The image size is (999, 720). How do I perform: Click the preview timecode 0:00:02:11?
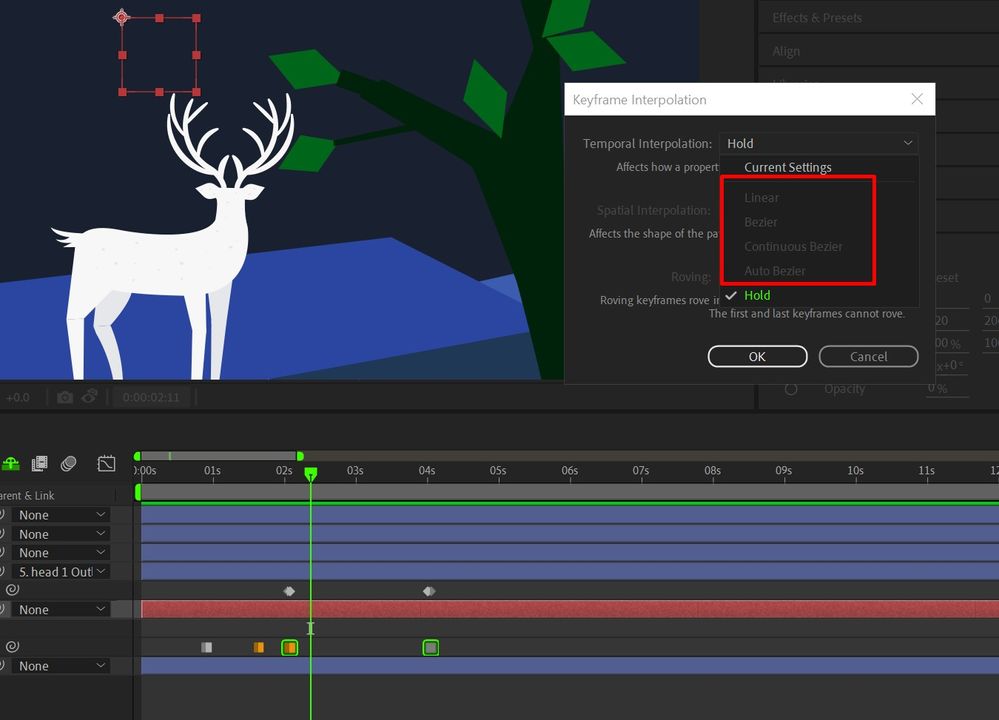(151, 397)
